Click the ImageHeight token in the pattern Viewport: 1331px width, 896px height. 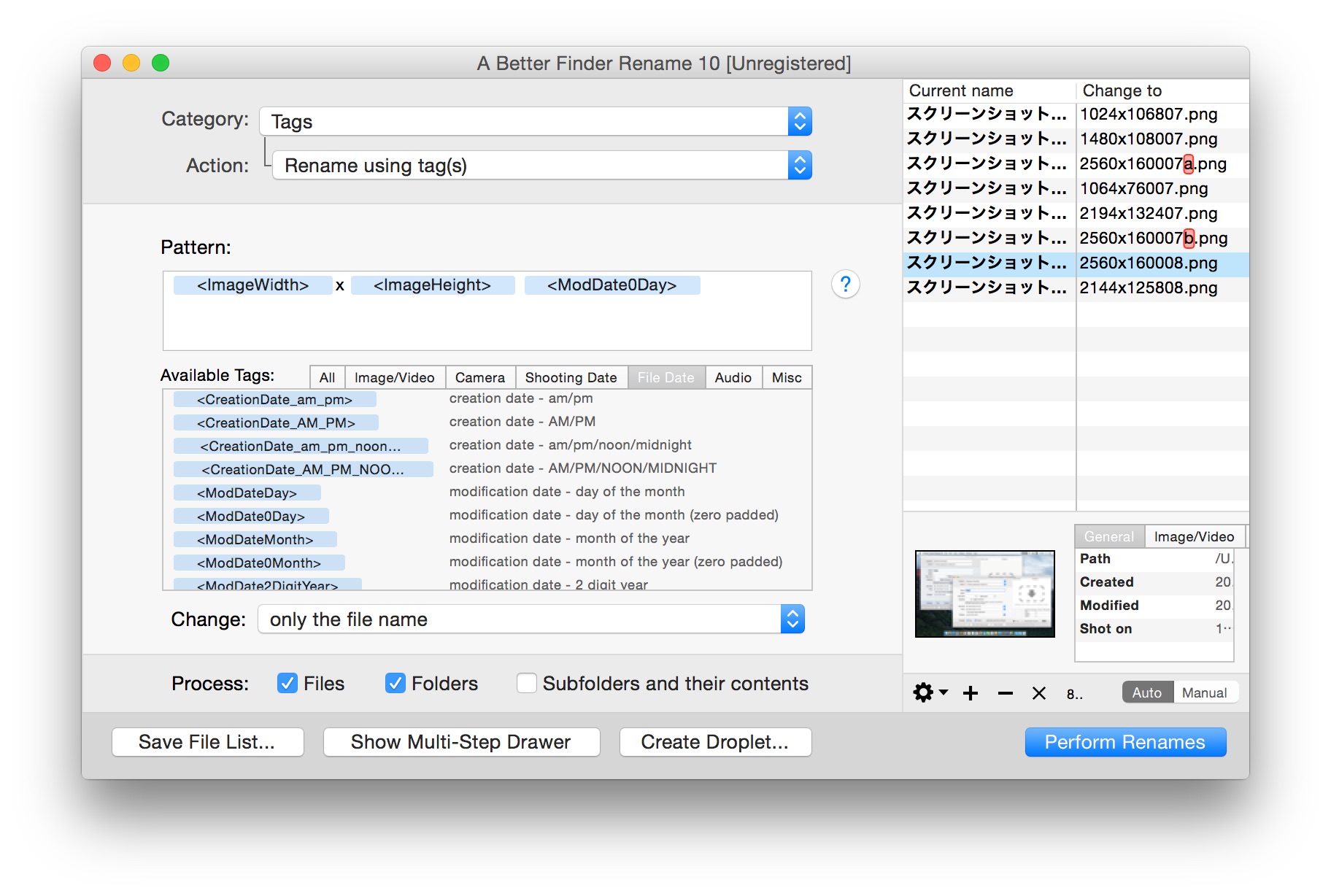432,285
